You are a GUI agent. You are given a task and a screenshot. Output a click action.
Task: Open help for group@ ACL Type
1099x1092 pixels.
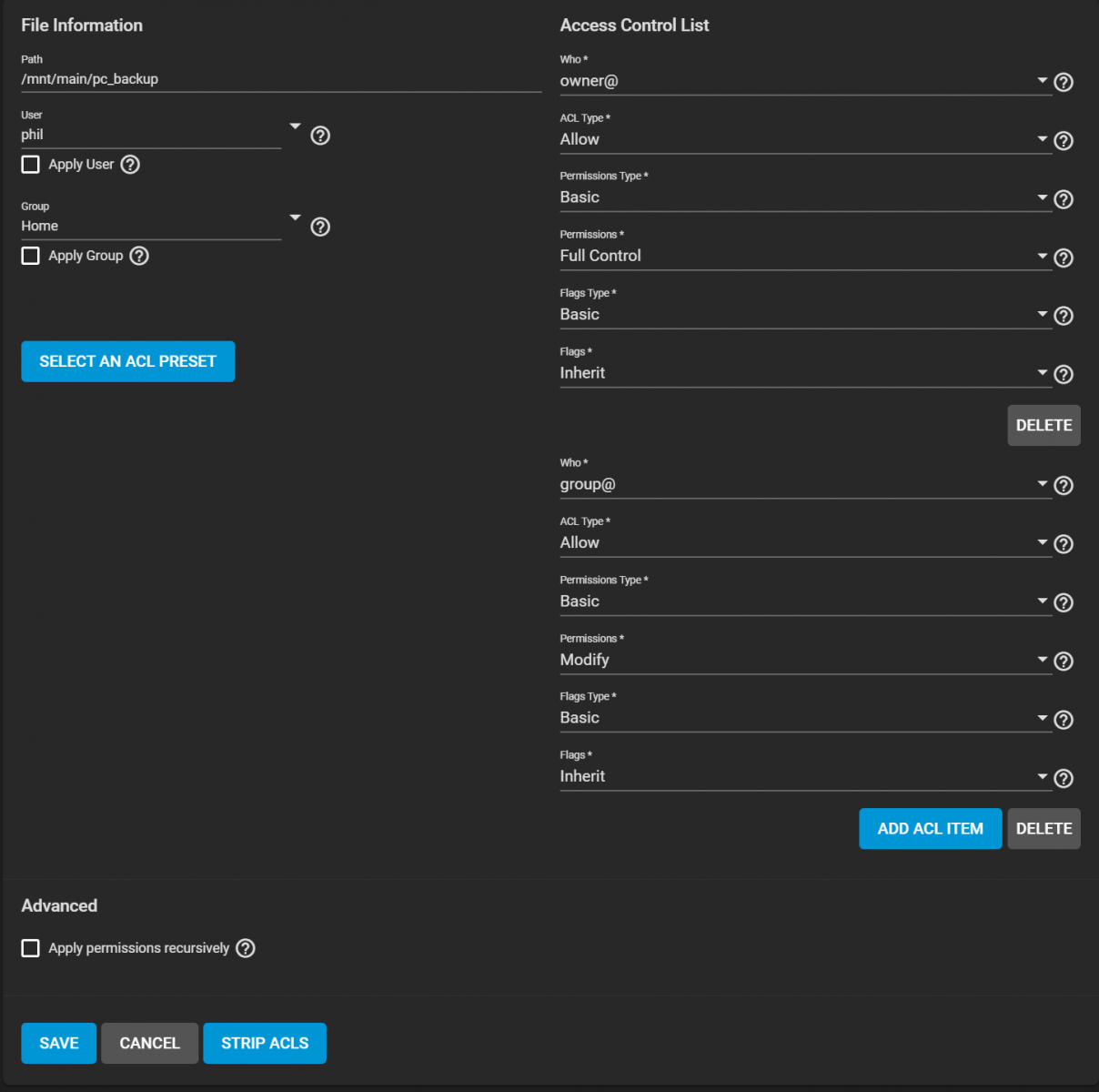[1064, 544]
